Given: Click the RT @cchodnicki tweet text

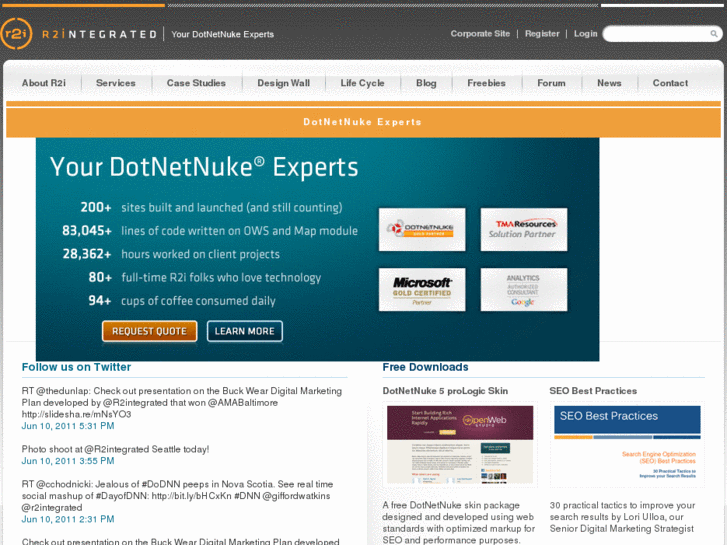Looking at the screenshot, I should pyautogui.click(x=177, y=495).
